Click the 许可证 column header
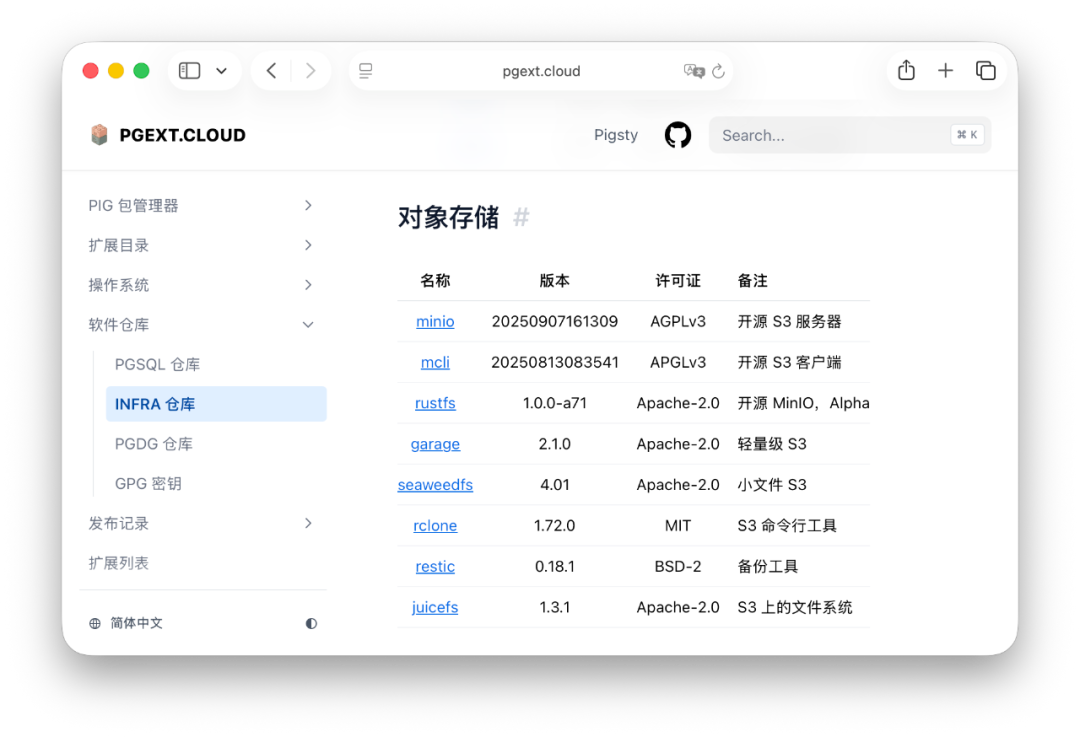1080x737 pixels. [678, 280]
